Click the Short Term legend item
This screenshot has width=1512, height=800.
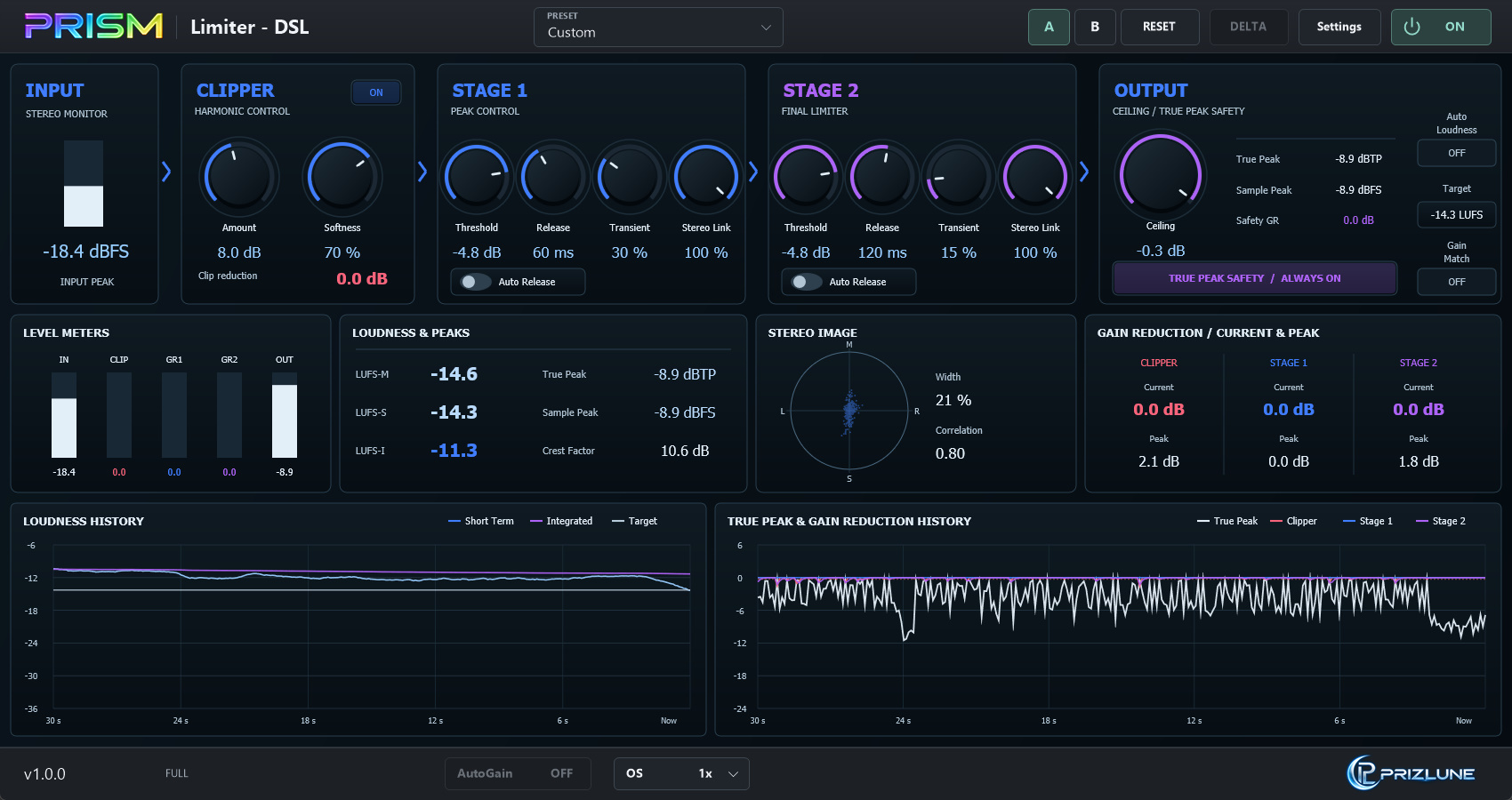point(481,521)
